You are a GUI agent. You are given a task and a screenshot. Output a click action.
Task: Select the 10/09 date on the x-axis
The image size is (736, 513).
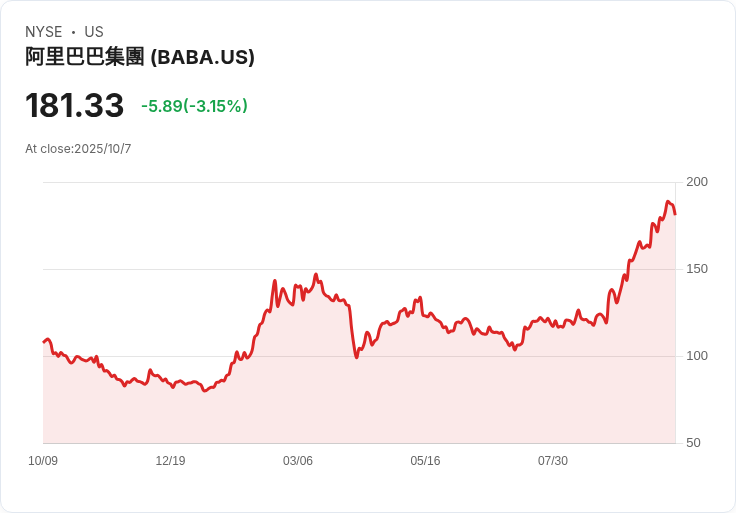pyautogui.click(x=43, y=461)
